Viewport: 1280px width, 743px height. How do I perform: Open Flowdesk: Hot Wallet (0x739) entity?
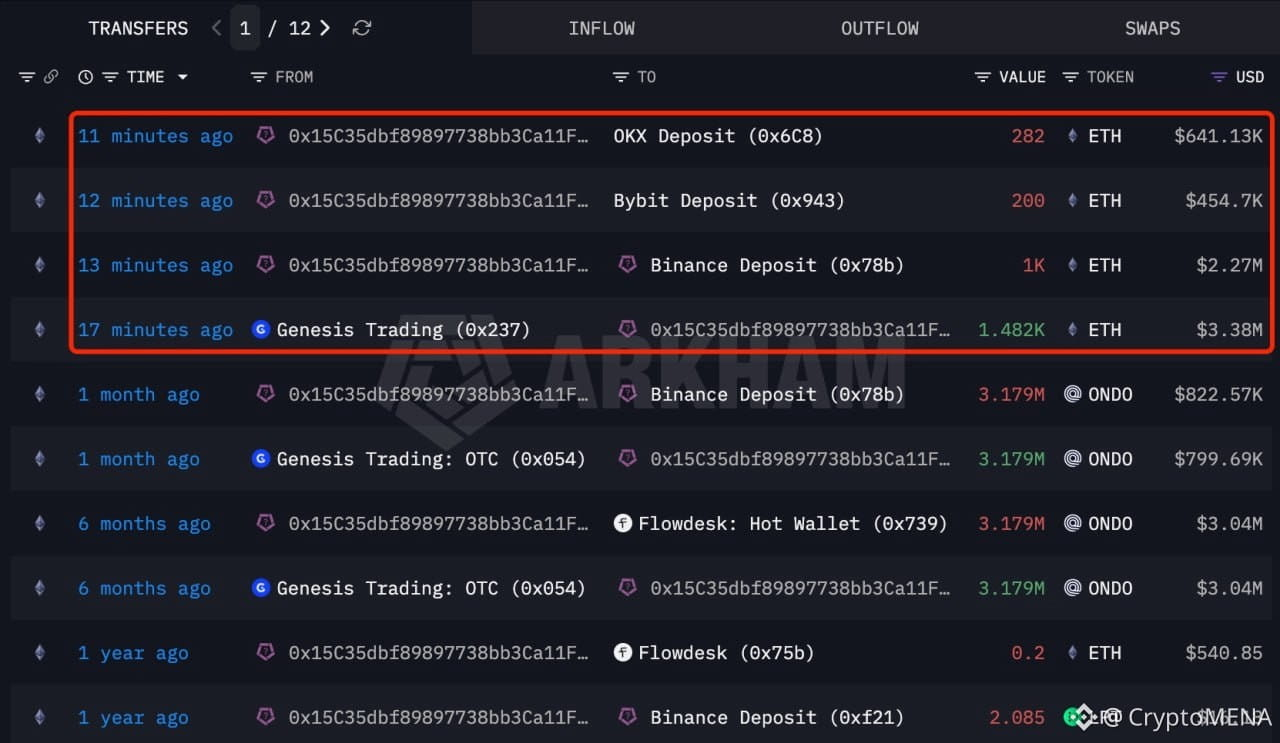click(792, 523)
